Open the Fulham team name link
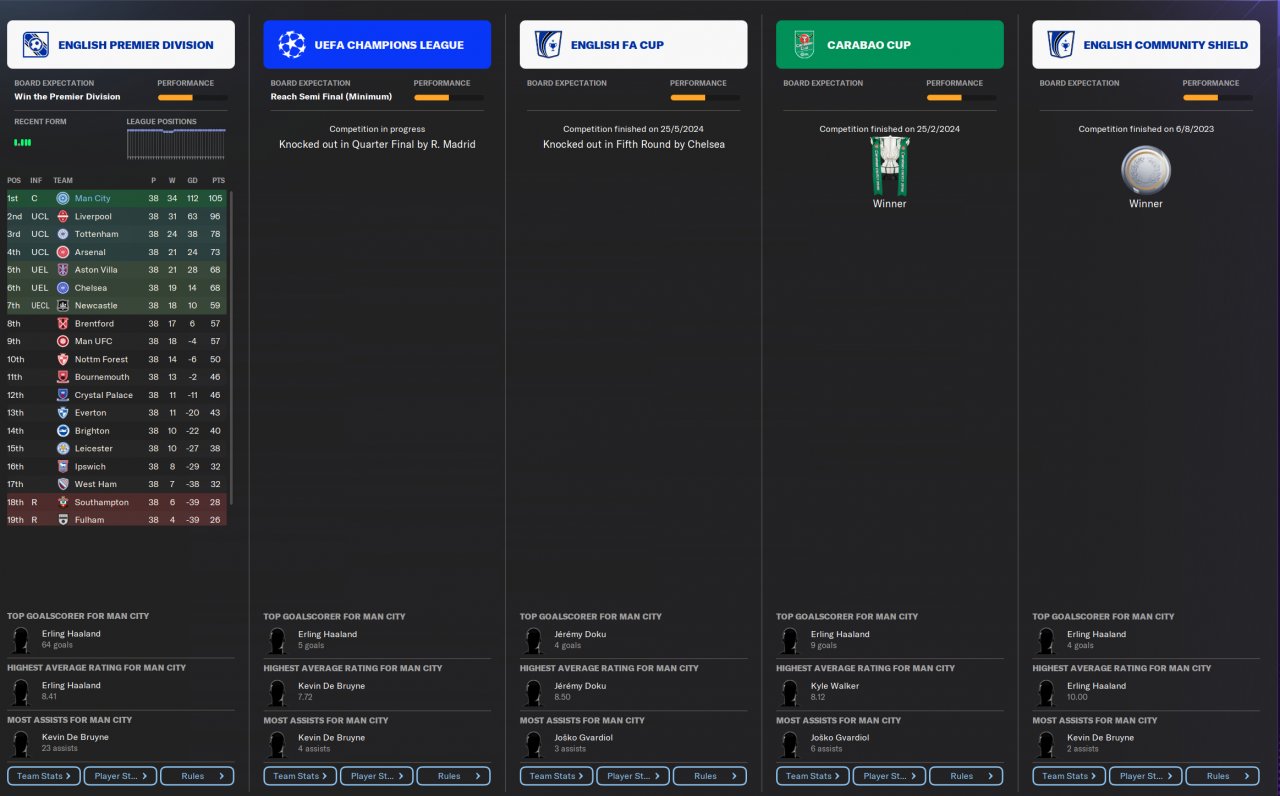This screenshot has height=796, width=1280. (x=89, y=521)
